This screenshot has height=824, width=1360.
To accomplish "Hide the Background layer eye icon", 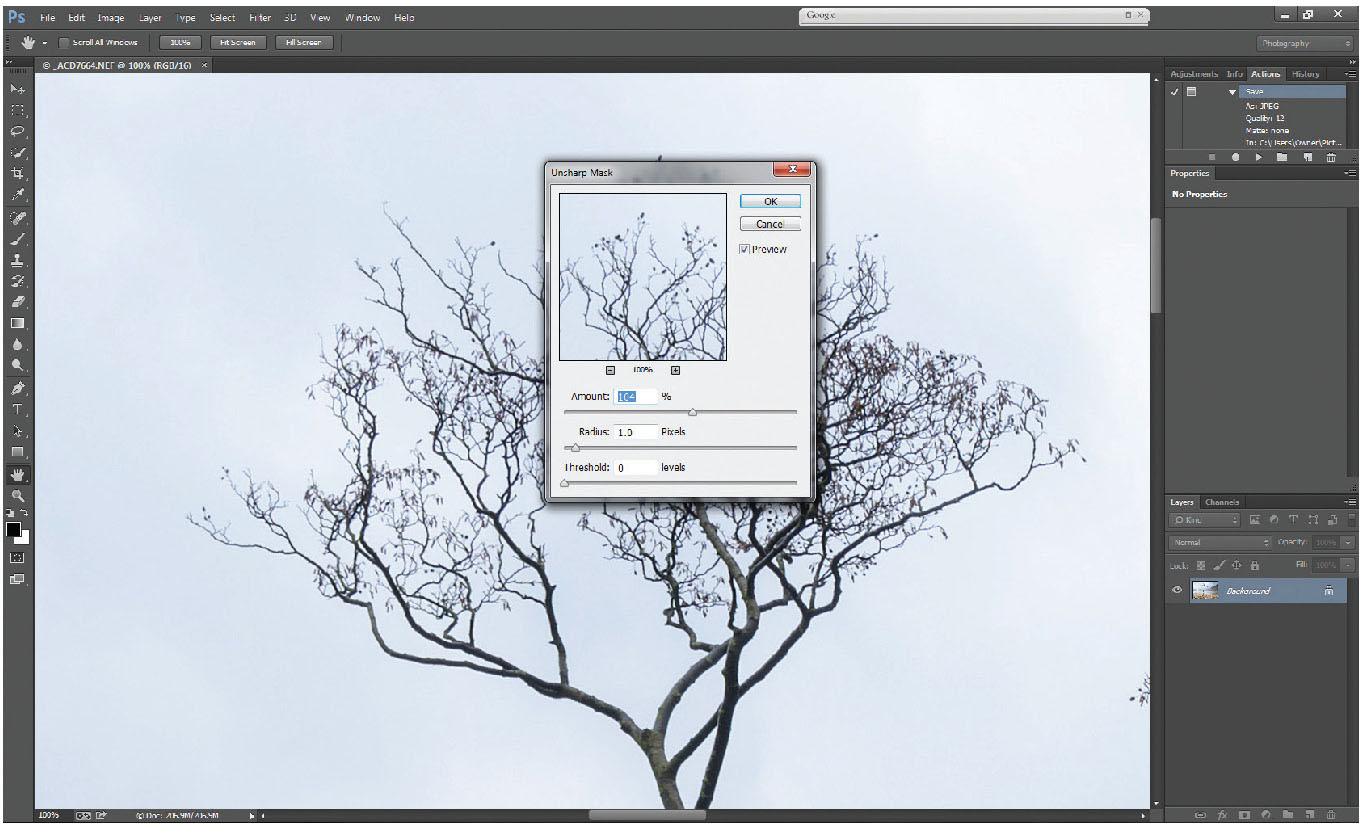I will pyautogui.click(x=1177, y=591).
